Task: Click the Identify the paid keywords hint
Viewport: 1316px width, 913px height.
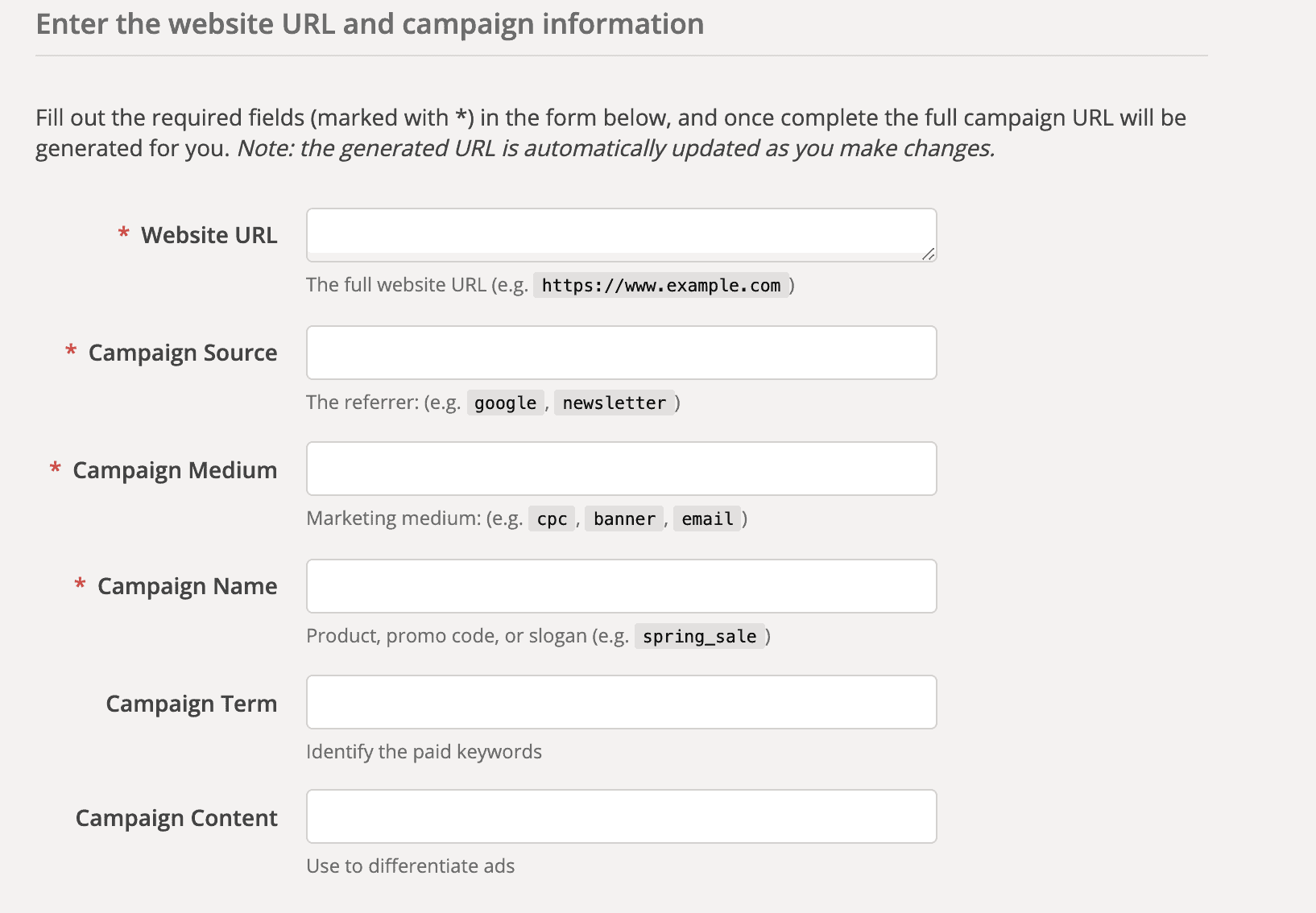Action: pyautogui.click(x=424, y=751)
